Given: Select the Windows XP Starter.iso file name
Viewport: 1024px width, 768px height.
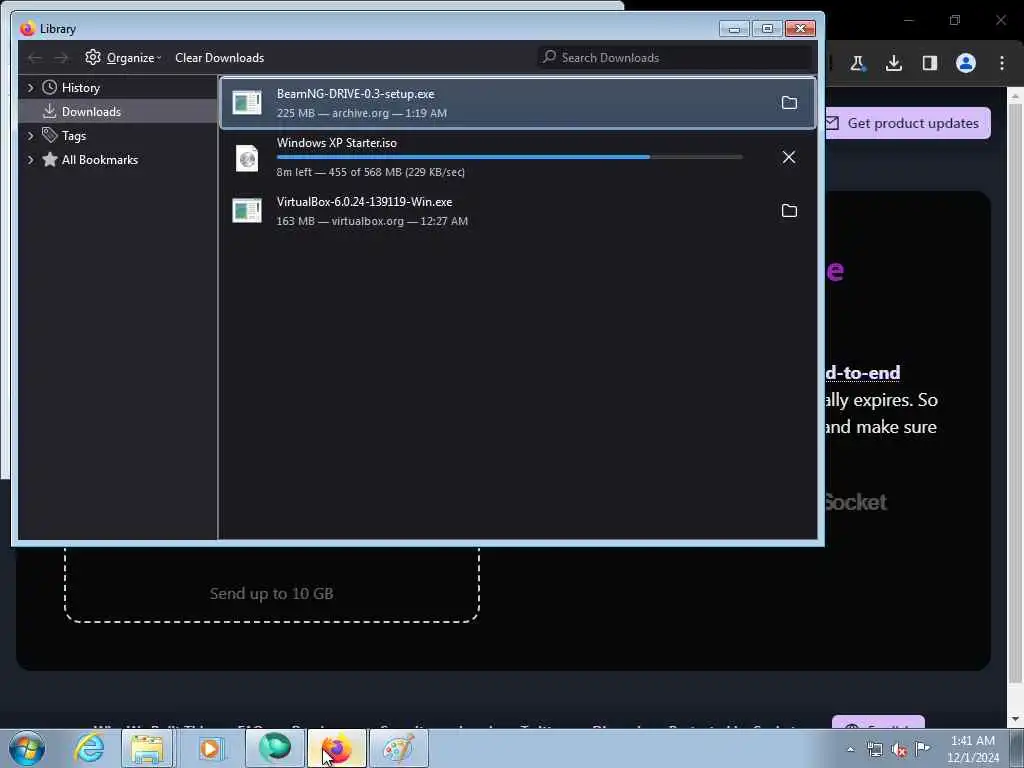Looking at the screenshot, I should point(336,143).
